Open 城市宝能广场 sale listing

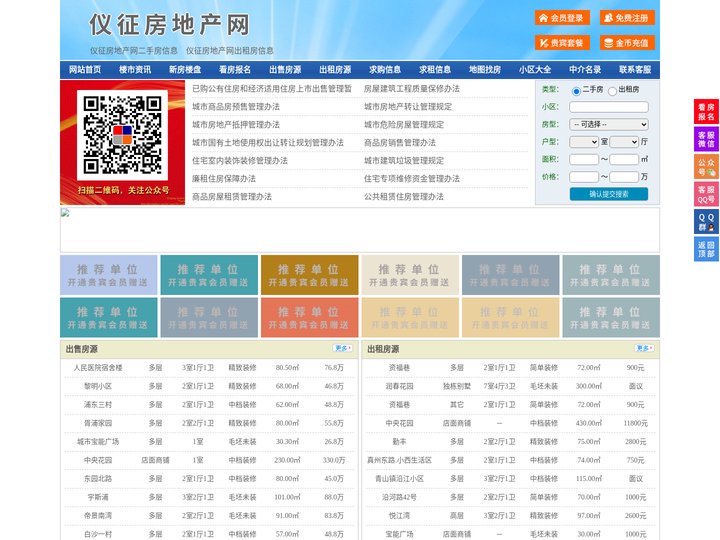click(98, 442)
